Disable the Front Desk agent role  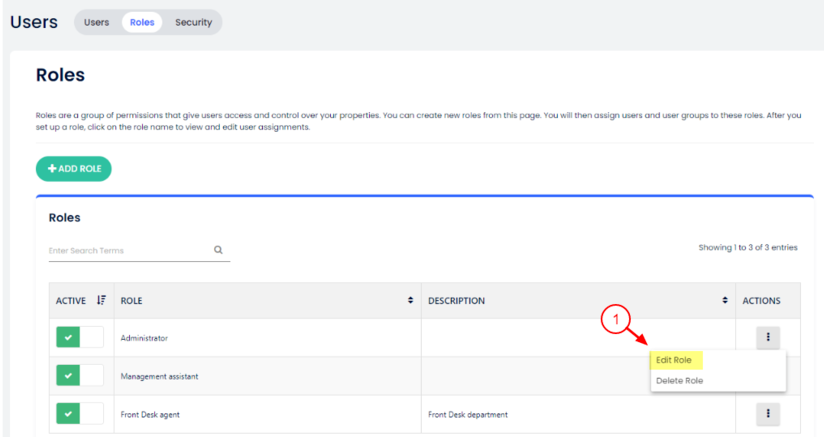pyautogui.click(x=80, y=414)
